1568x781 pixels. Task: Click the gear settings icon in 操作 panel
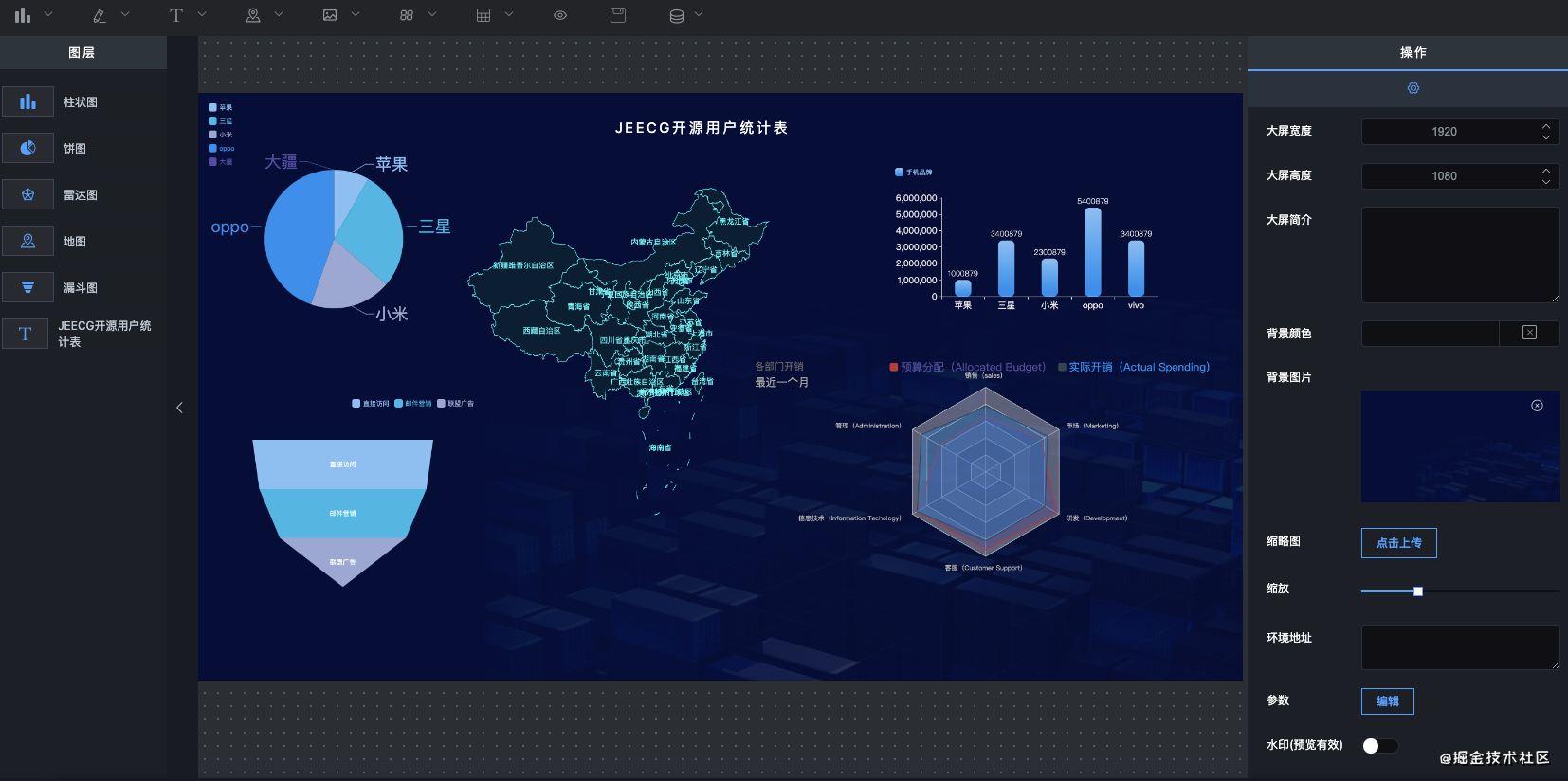[1413, 88]
